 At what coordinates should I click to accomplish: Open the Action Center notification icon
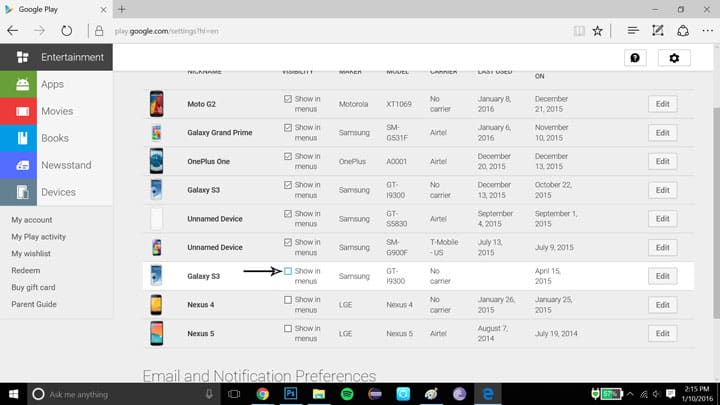[x=670, y=394]
